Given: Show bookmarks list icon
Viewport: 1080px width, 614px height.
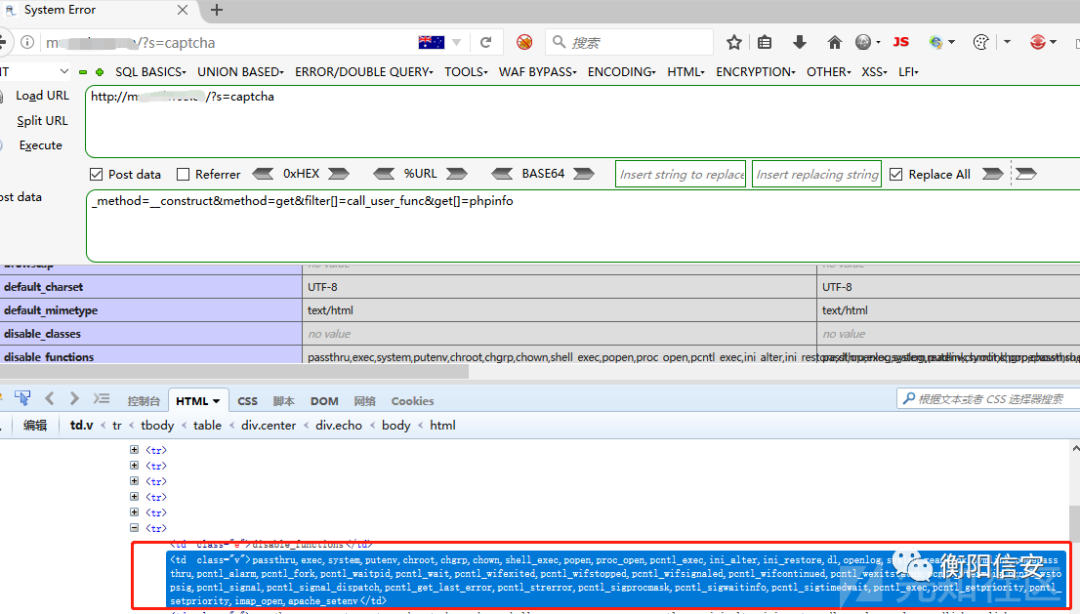Looking at the screenshot, I should (765, 42).
